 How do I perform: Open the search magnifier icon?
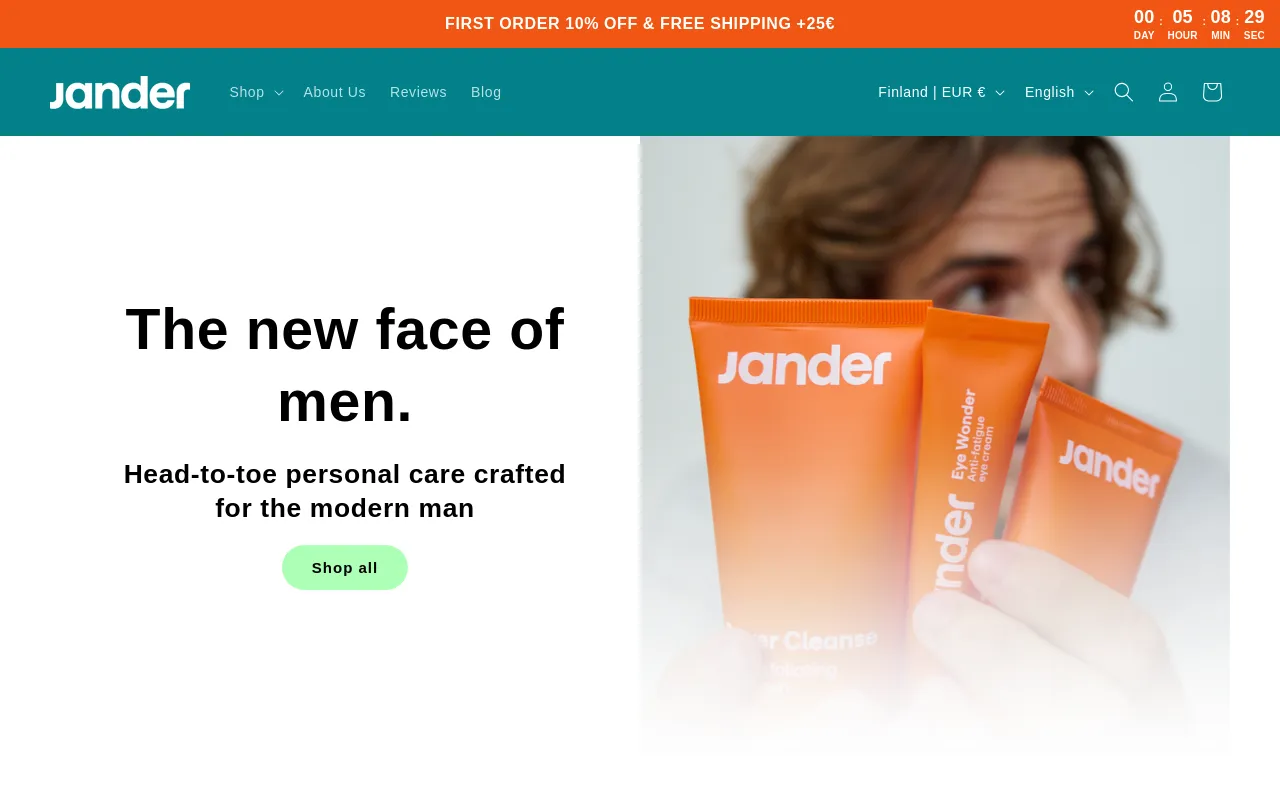click(1124, 92)
